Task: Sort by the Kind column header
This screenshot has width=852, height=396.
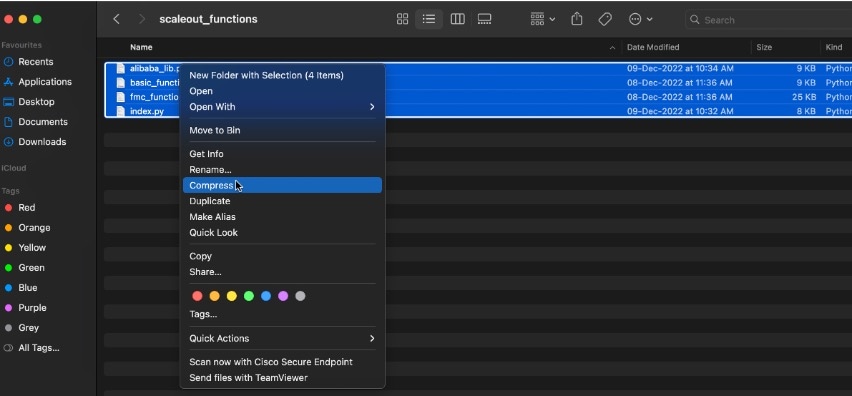Action: point(834,47)
